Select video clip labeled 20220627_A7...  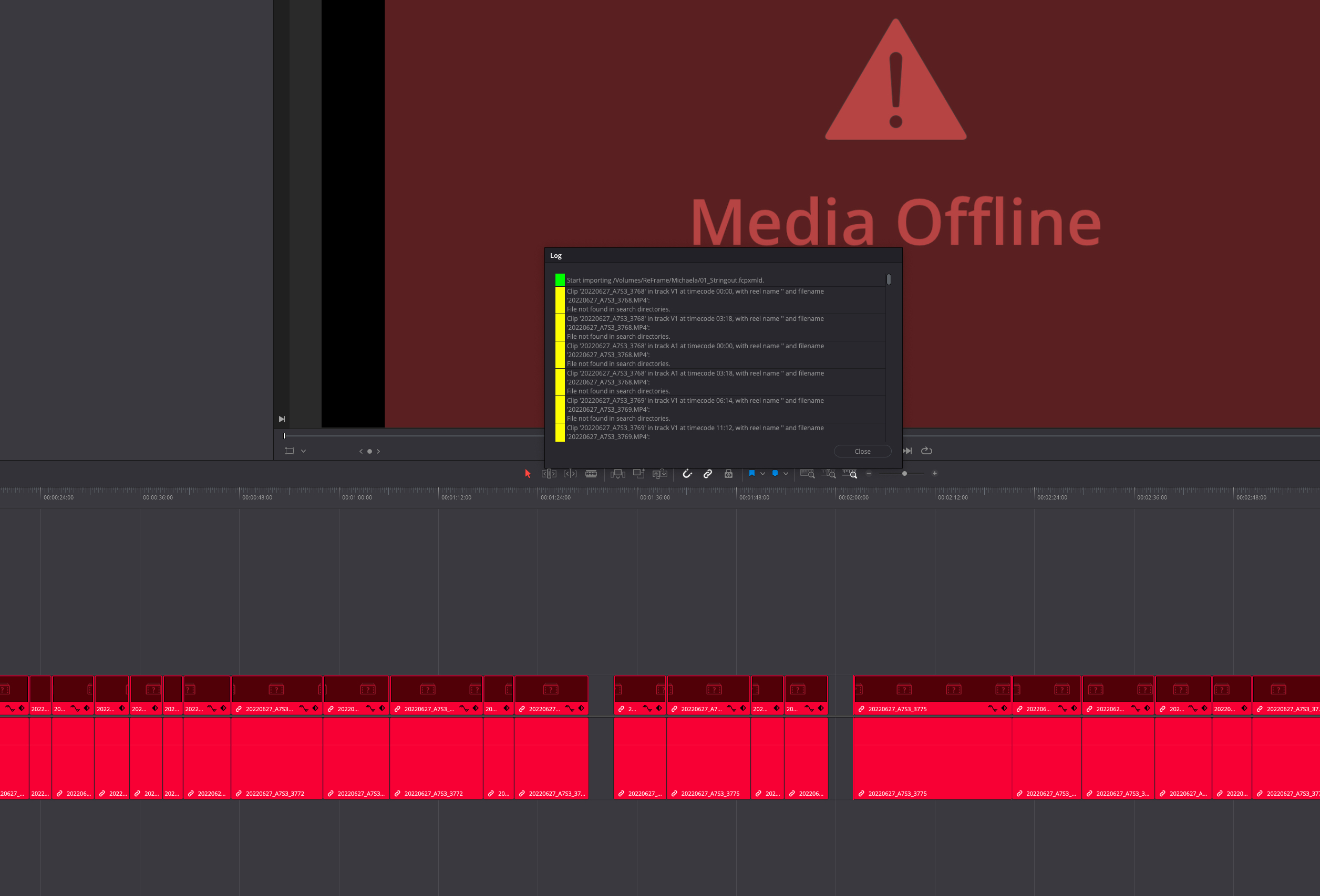point(708,695)
